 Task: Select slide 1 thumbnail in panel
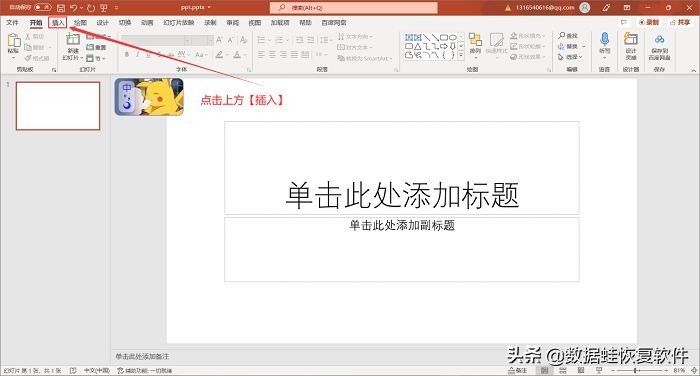(x=58, y=106)
